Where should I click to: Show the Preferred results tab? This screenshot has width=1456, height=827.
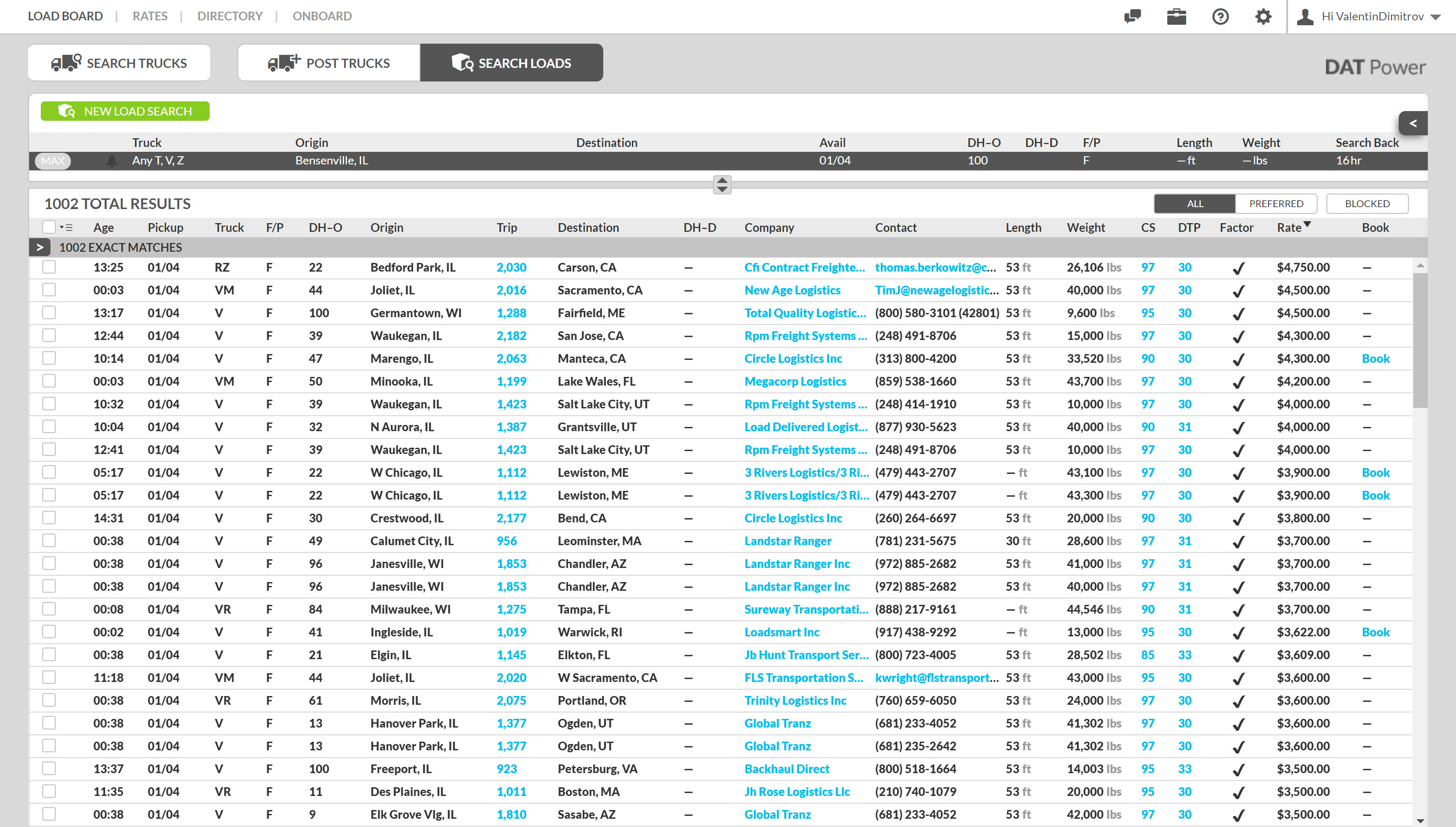(1275, 203)
